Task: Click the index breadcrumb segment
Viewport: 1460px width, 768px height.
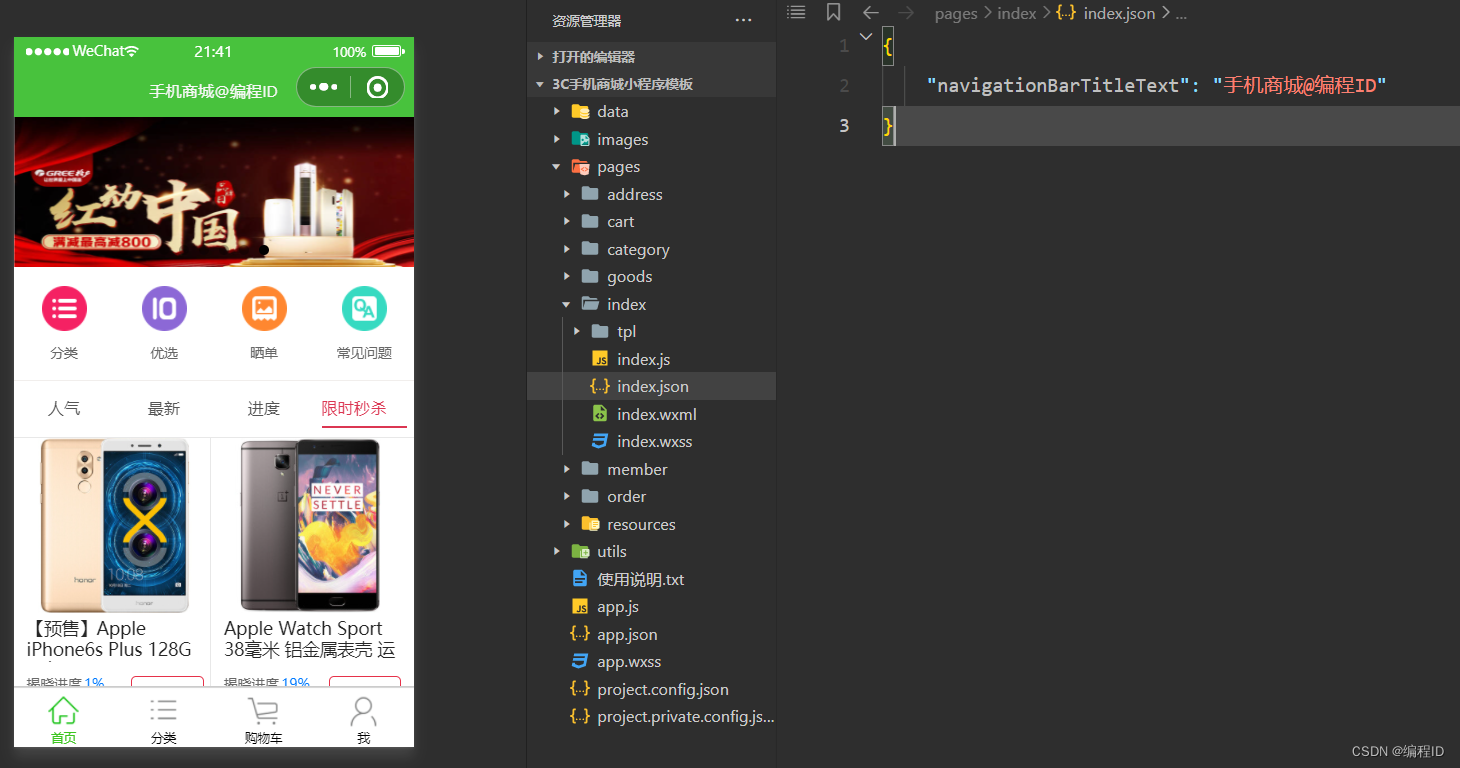Action: point(1017,14)
